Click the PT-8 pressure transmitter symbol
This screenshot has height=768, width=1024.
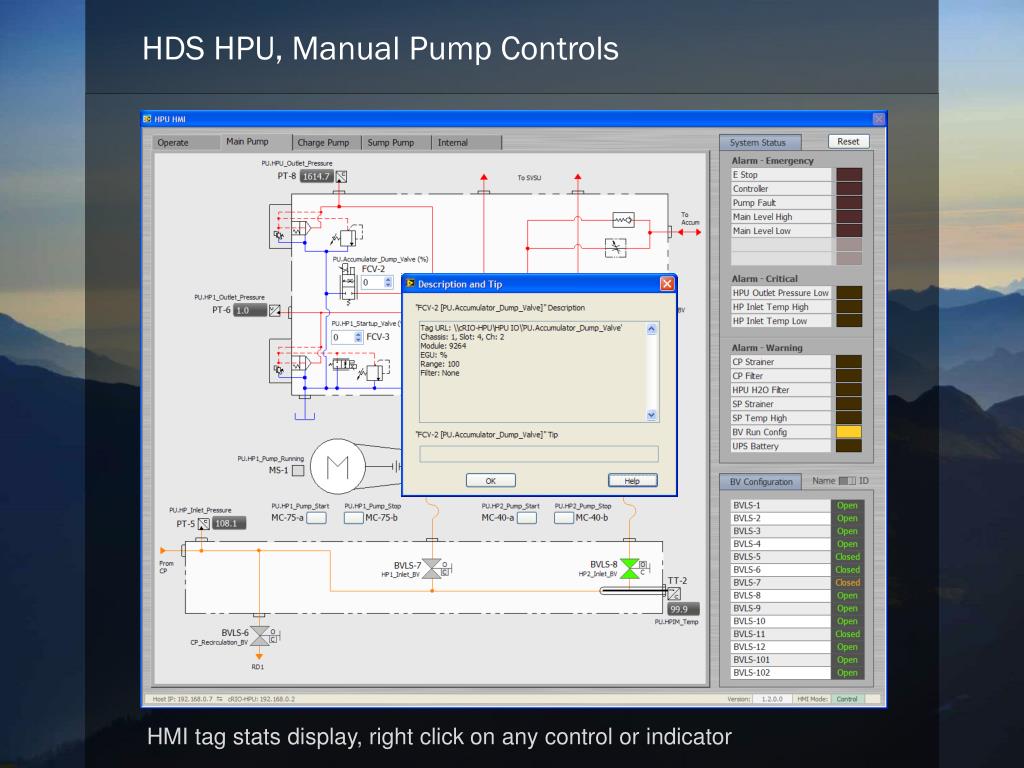(x=341, y=176)
